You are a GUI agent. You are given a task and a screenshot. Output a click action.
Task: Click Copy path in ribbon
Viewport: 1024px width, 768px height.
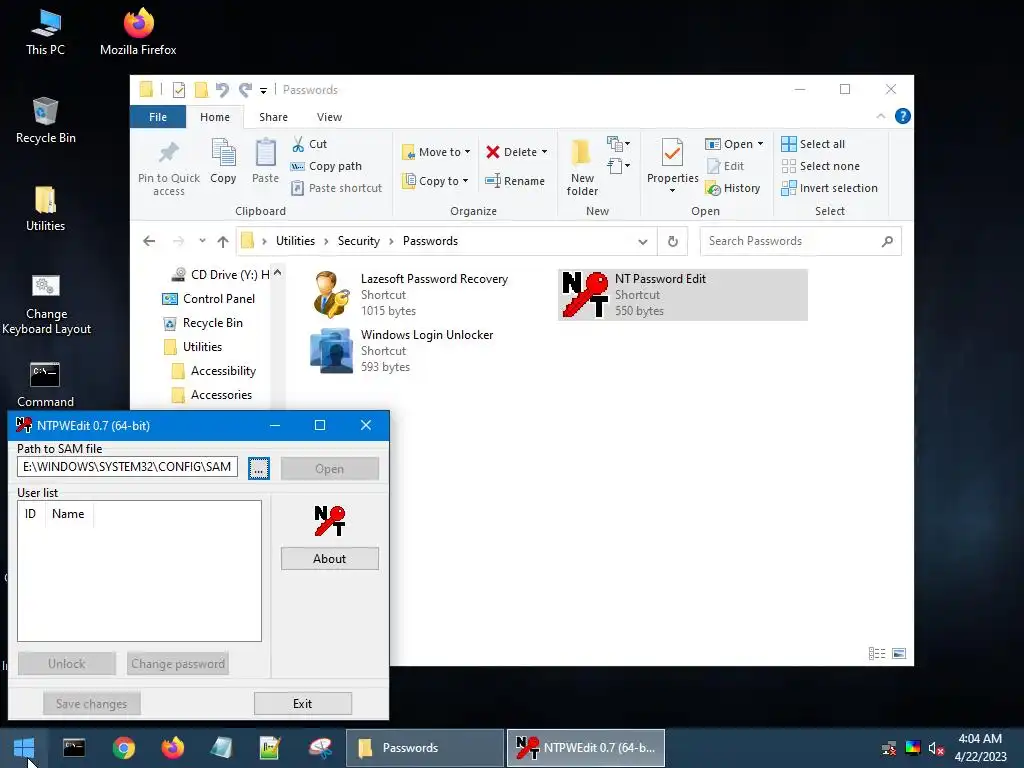[327, 166]
